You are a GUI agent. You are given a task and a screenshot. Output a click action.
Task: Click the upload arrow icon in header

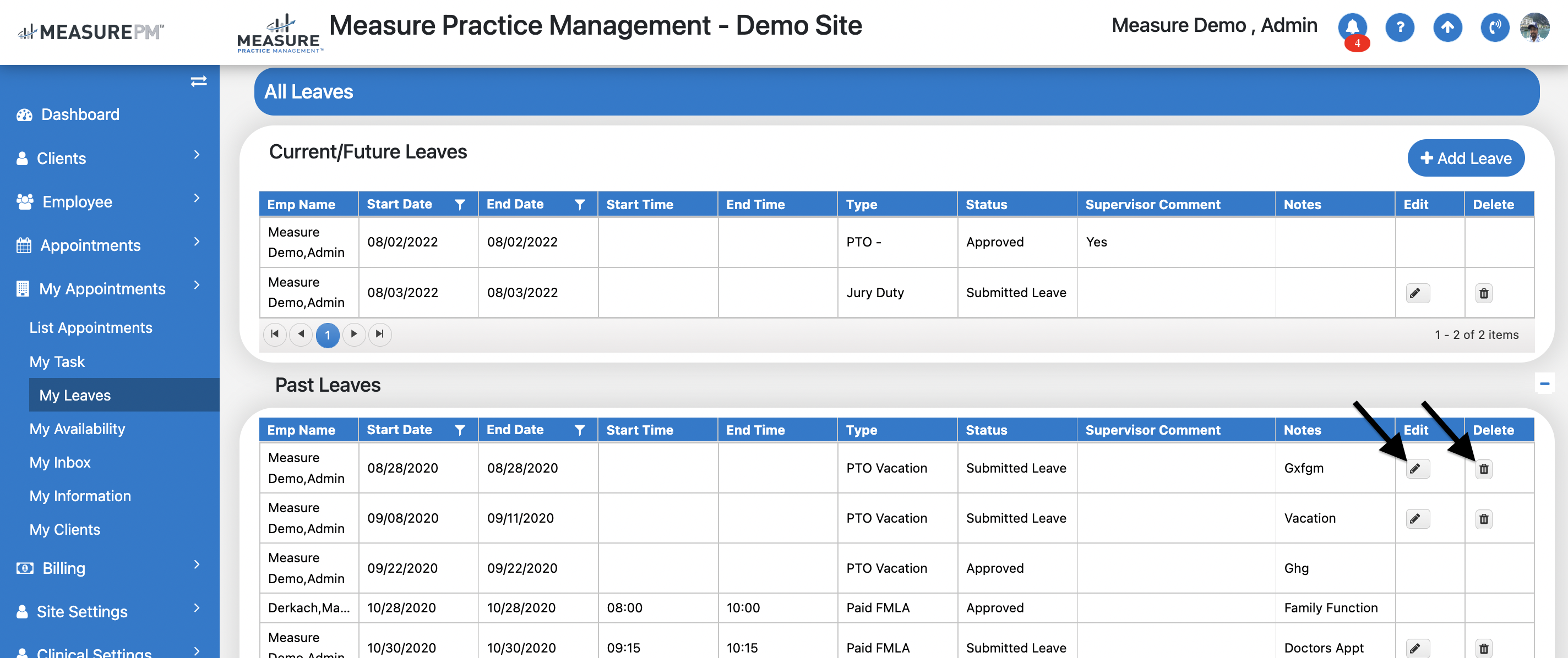pyautogui.click(x=1447, y=28)
